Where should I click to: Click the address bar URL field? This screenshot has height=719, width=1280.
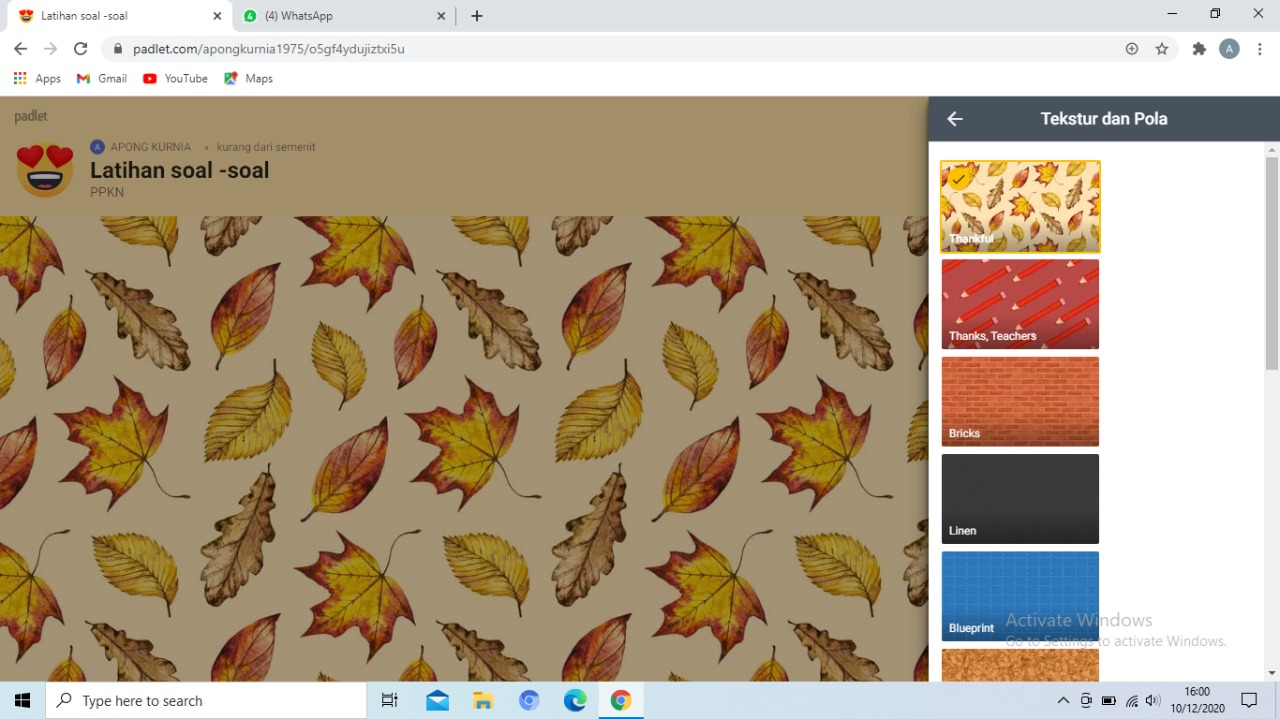click(600, 49)
